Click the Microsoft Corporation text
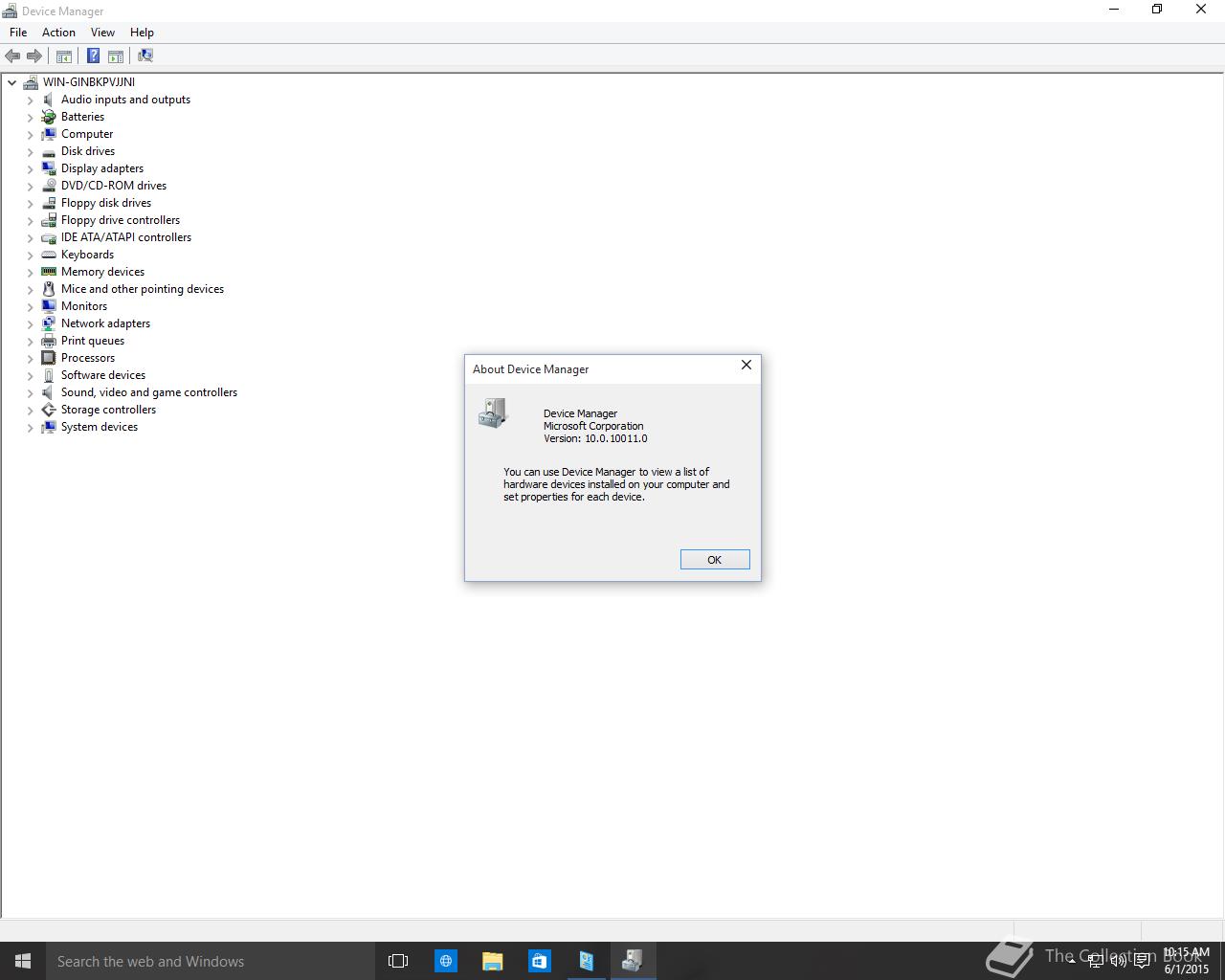 click(593, 426)
